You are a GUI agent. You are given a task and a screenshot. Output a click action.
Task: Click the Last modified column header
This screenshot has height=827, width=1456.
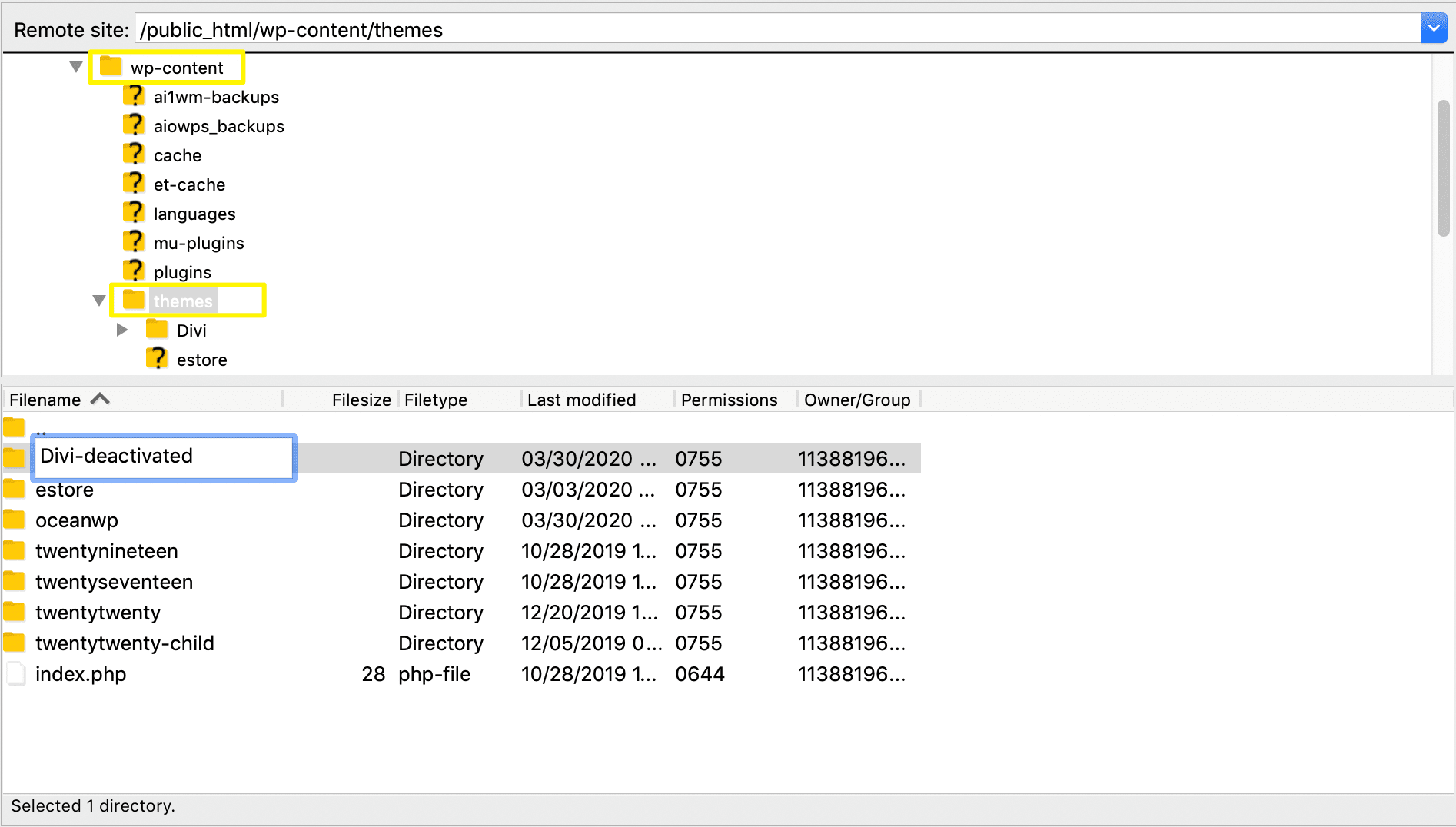pyautogui.click(x=581, y=399)
